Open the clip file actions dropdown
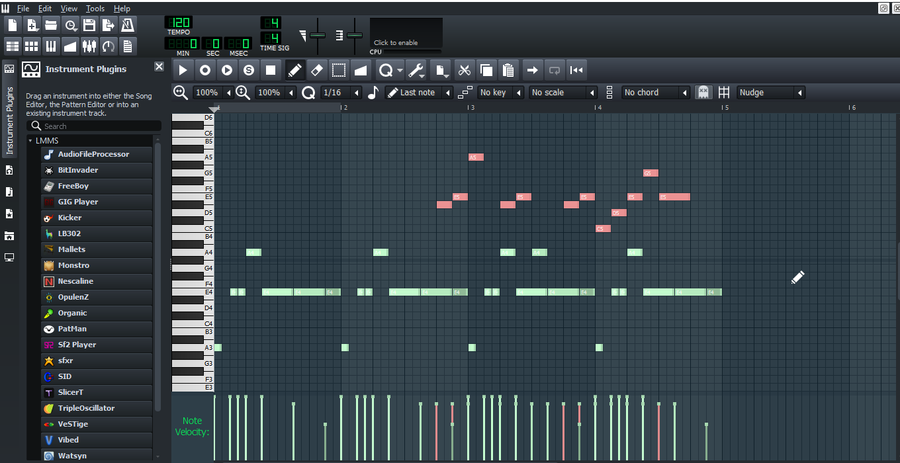The width and height of the screenshot is (900, 463). tap(441, 71)
